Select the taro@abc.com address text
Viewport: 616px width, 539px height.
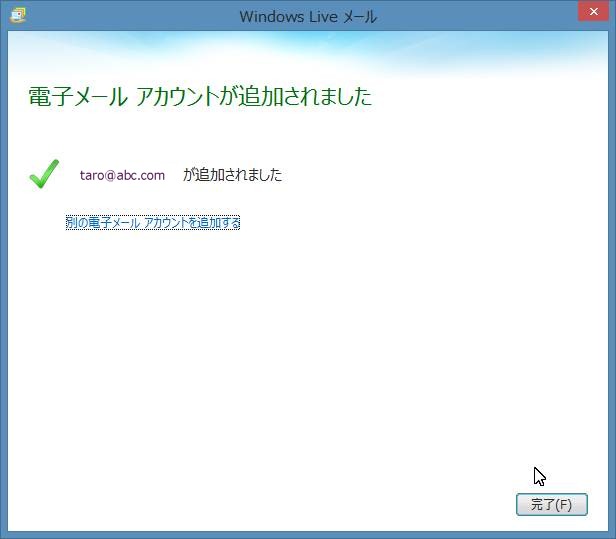(122, 175)
